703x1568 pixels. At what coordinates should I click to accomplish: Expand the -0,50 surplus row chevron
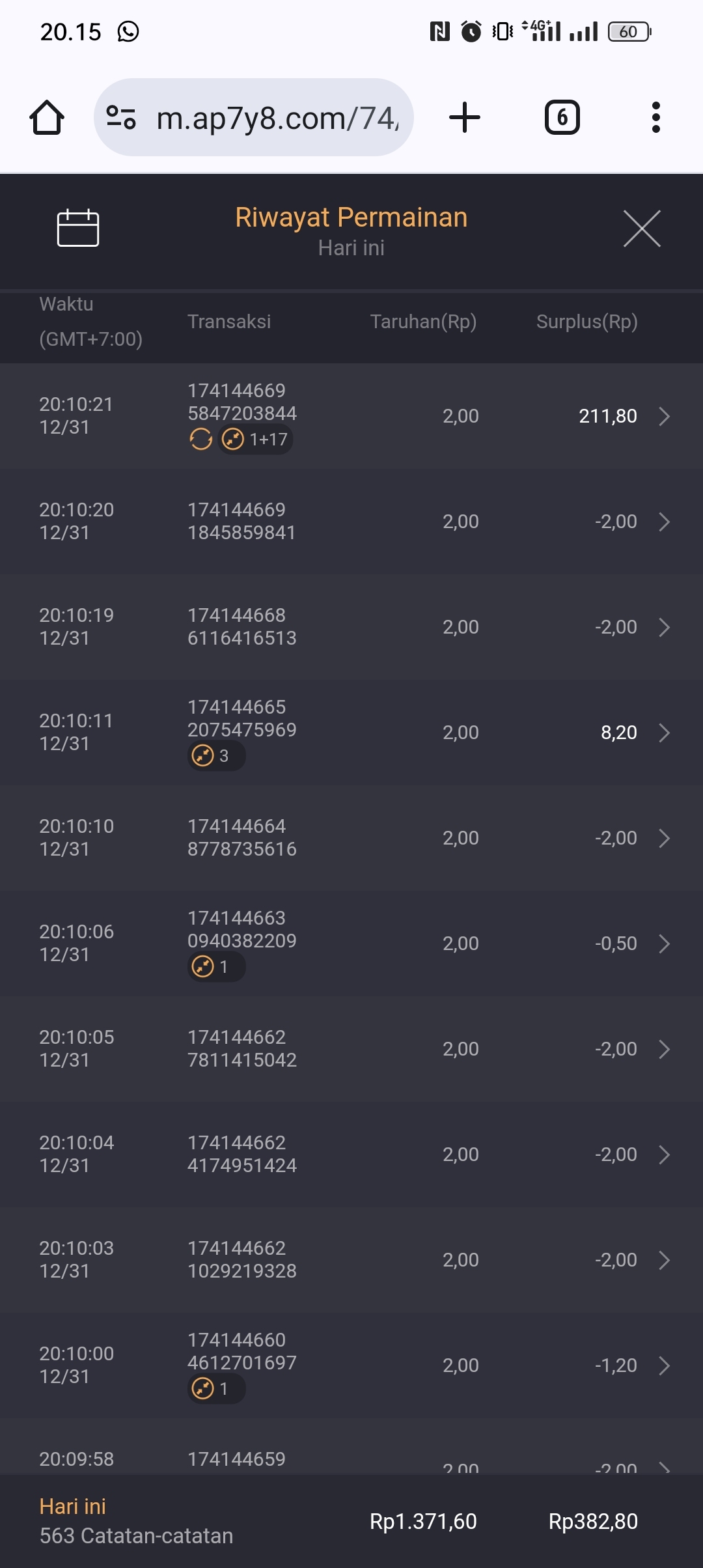coord(664,944)
